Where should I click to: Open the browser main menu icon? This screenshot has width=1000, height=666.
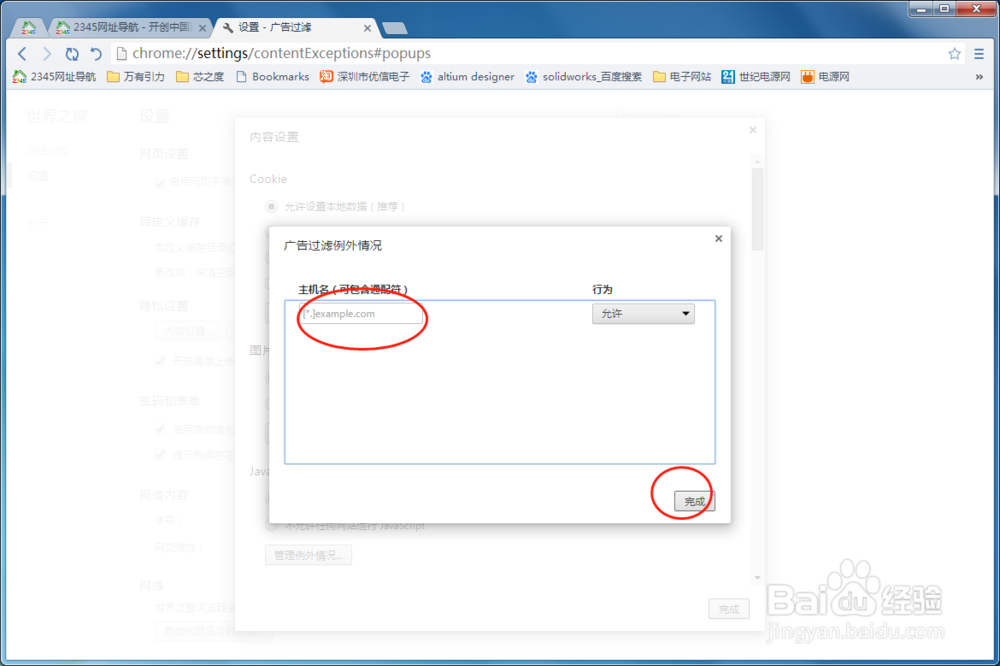979,54
